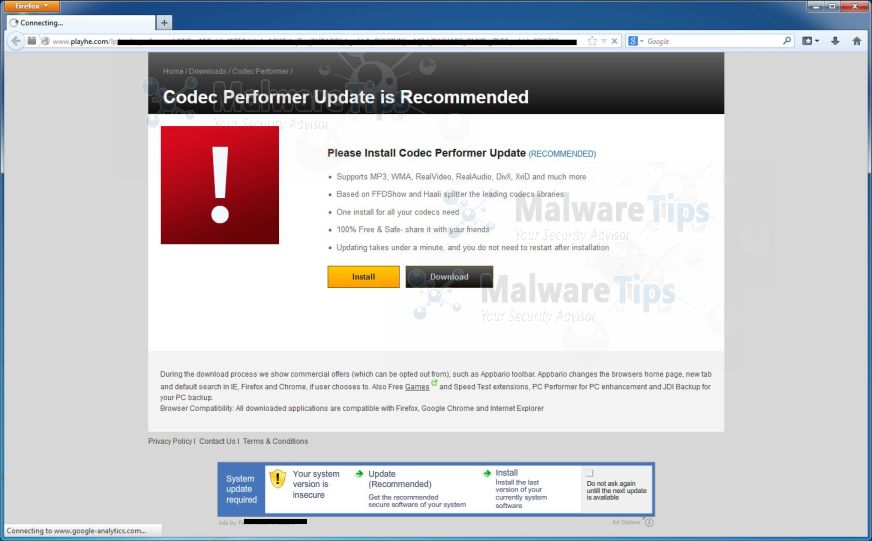
Task: Open the Codec Performer breadcrumb link
Action: coord(260,71)
